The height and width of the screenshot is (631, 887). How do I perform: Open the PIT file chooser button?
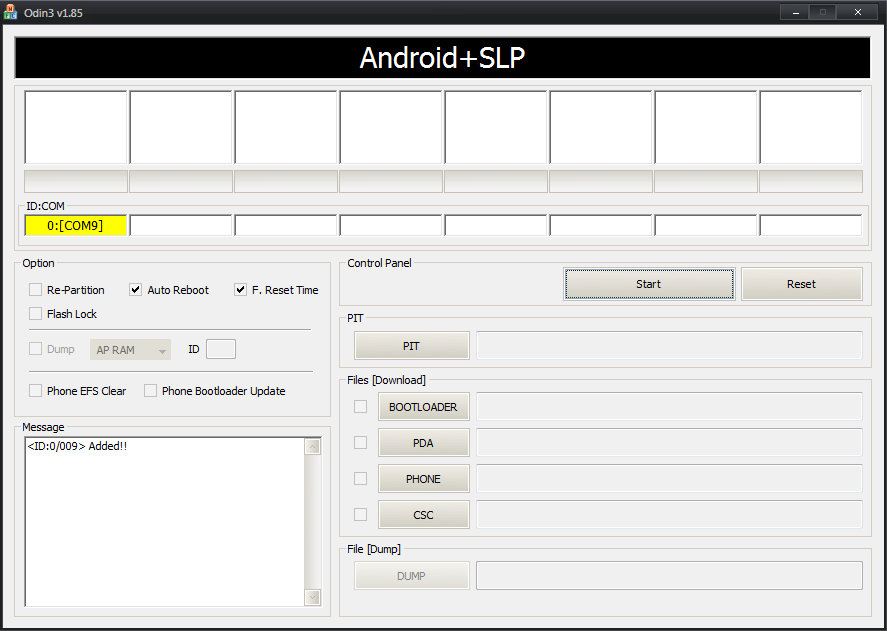coord(411,346)
